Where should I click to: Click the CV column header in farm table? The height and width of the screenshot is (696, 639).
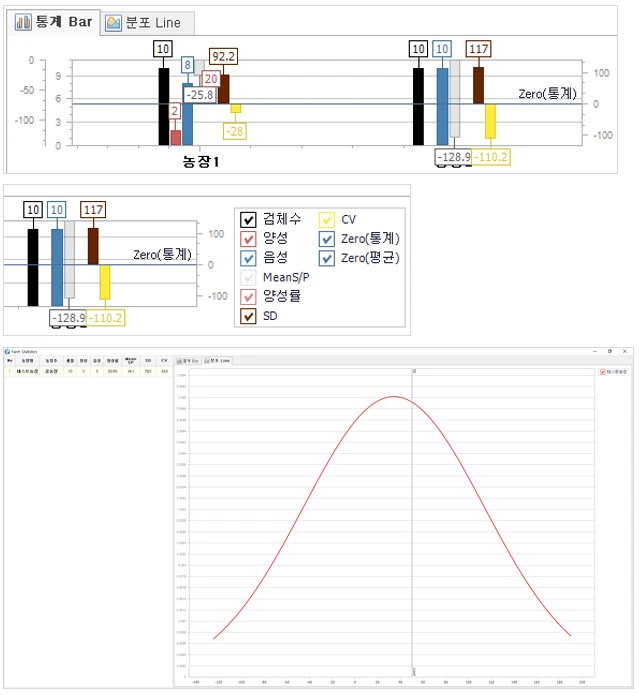pos(164,360)
